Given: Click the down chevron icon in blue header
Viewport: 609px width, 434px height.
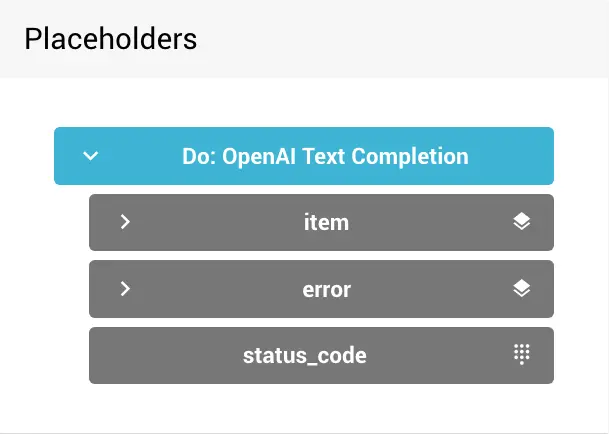Looking at the screenshot, I should pyautogui.click(x=91, y=156).
